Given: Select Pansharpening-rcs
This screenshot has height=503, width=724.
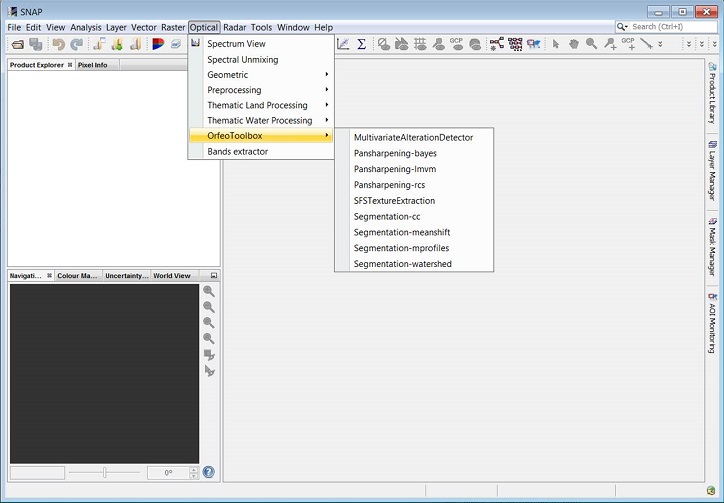Looking at the screenshot, I should coord(414,184).
